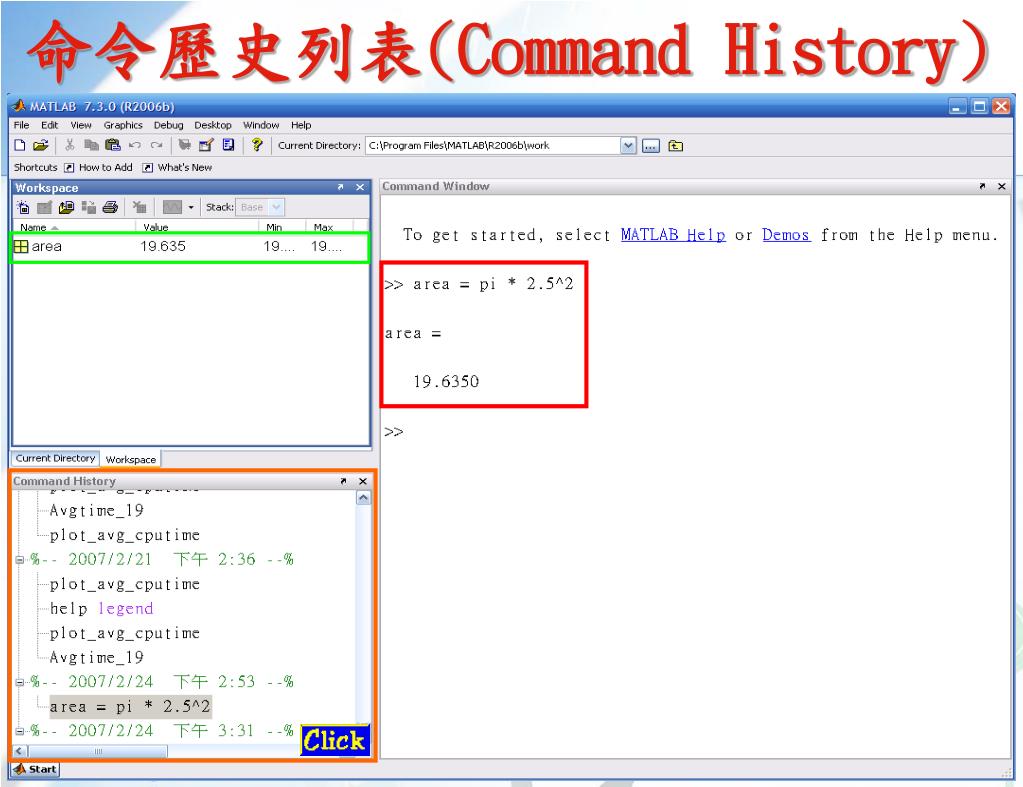Open the Profiler toolbar icon
Image resolution: width=1023 pixels, height=787 pixels.
pyautogui.click(x=228, y=145)
